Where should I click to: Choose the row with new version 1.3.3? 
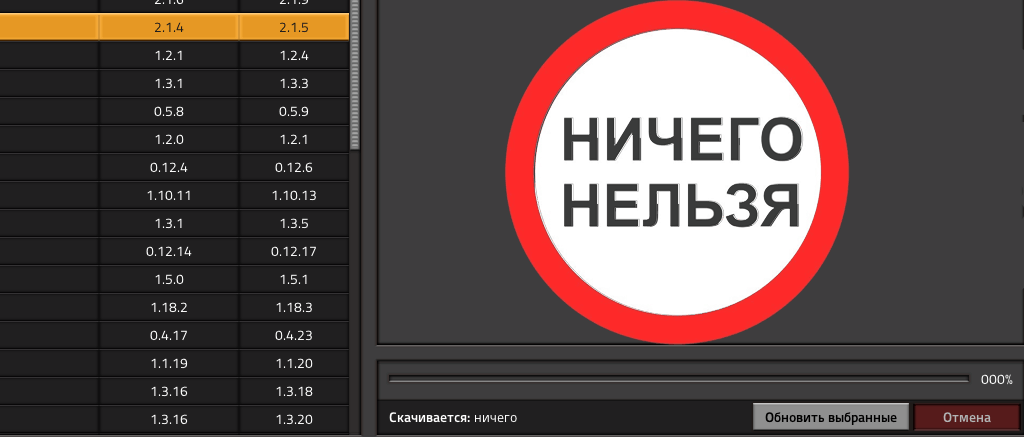tap(293, 83)
